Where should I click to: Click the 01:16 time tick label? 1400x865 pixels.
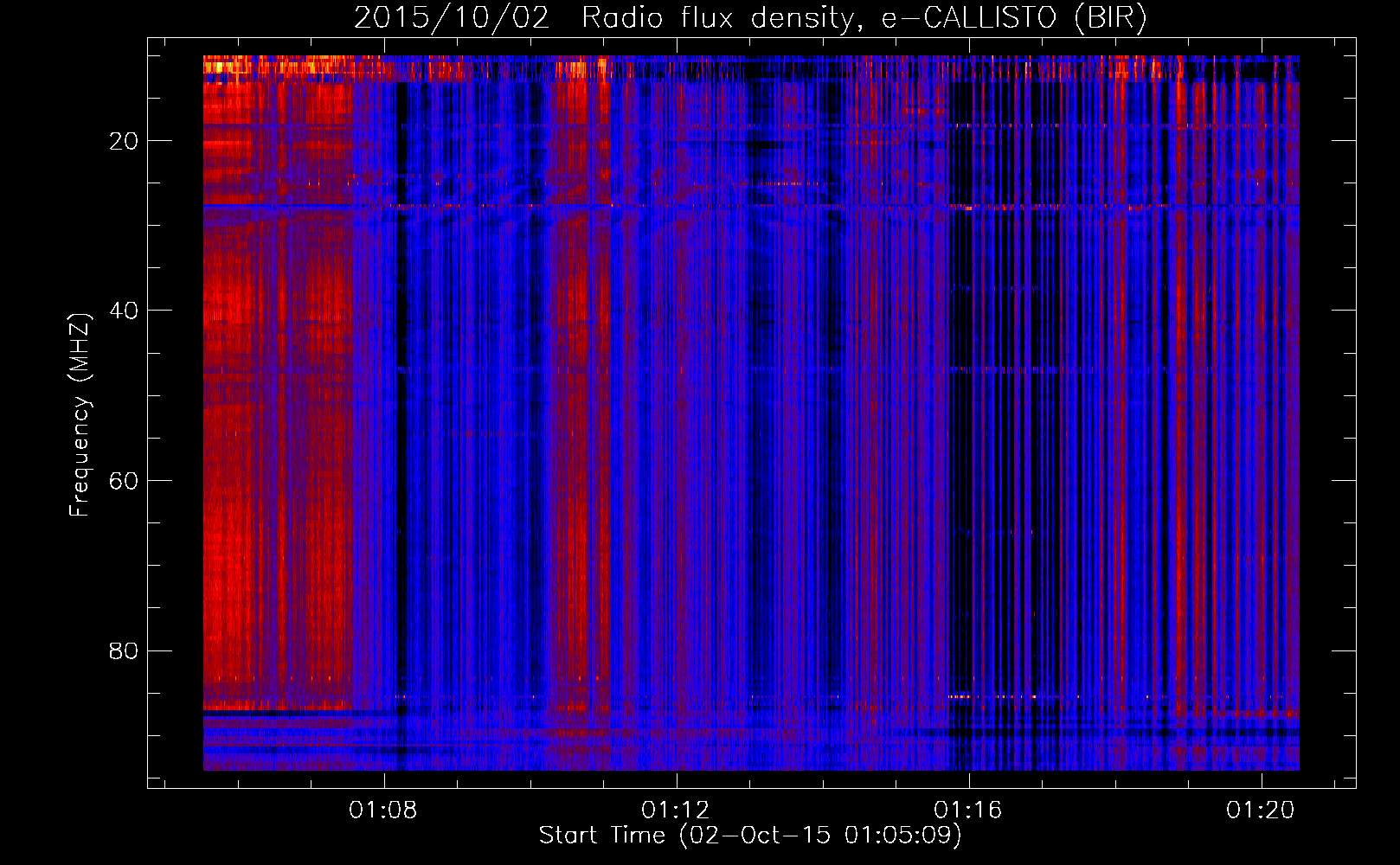click(967, 810)
